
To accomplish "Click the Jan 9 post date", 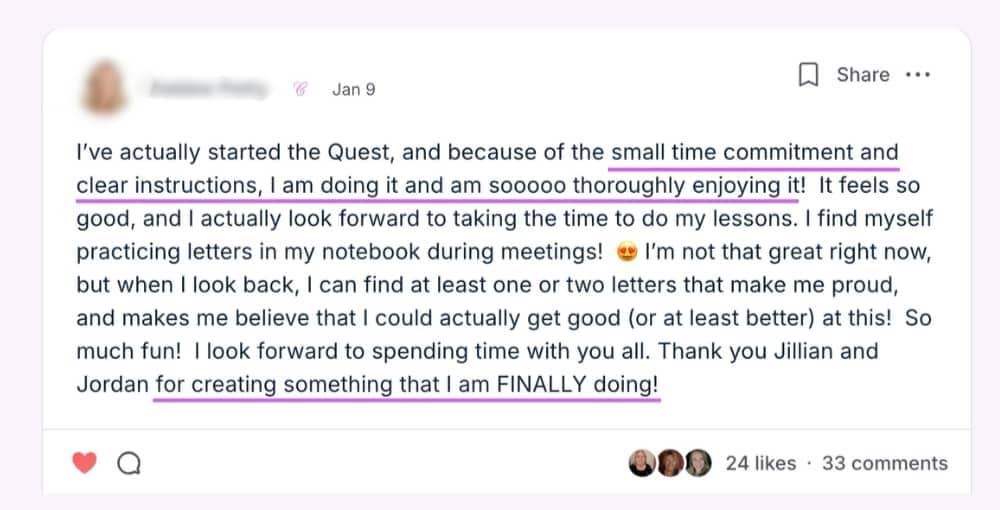I will (x=354, y=89).
